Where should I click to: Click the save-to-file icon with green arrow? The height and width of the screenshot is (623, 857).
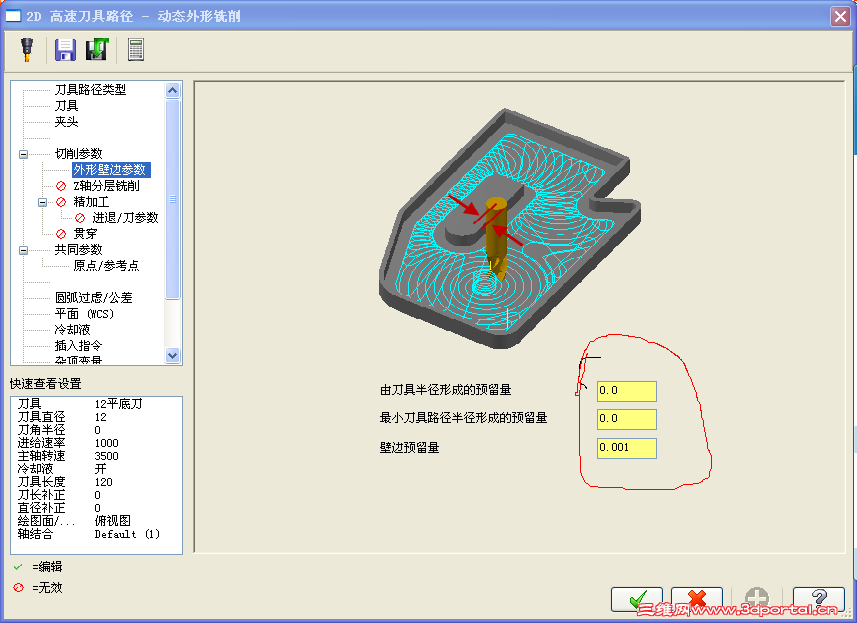tap(96, 48)
